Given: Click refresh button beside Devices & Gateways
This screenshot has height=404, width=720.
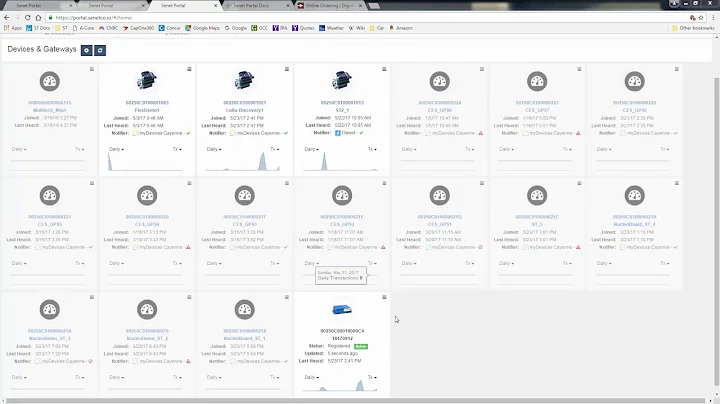Looking at the screenshot, I should point(100,50).
